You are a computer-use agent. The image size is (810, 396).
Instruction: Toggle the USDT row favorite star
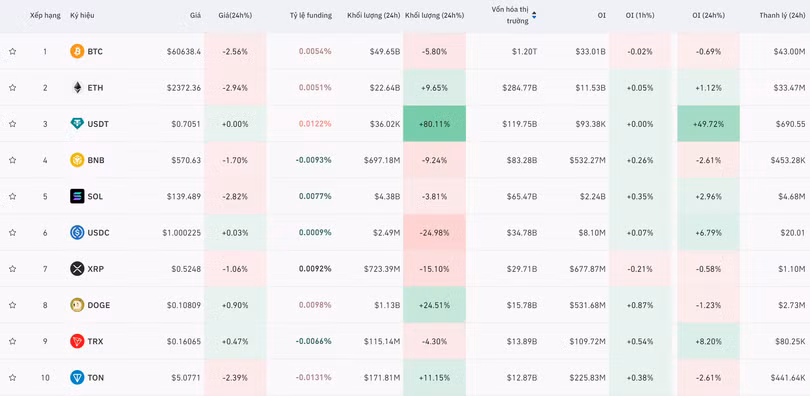(x=12, y=124)
